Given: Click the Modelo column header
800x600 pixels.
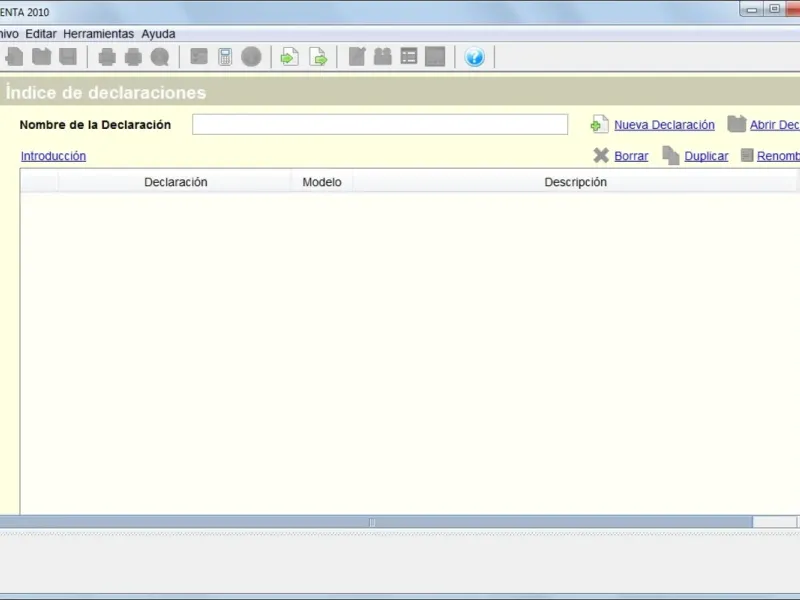Looking at the screenshot, I should pyautogui.click(x=322, y=182).
